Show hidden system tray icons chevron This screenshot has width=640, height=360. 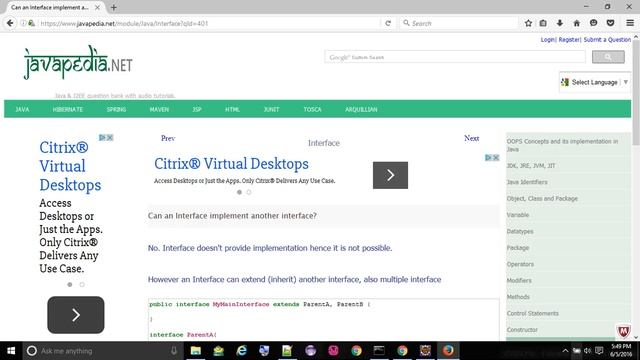click(565, 351)
